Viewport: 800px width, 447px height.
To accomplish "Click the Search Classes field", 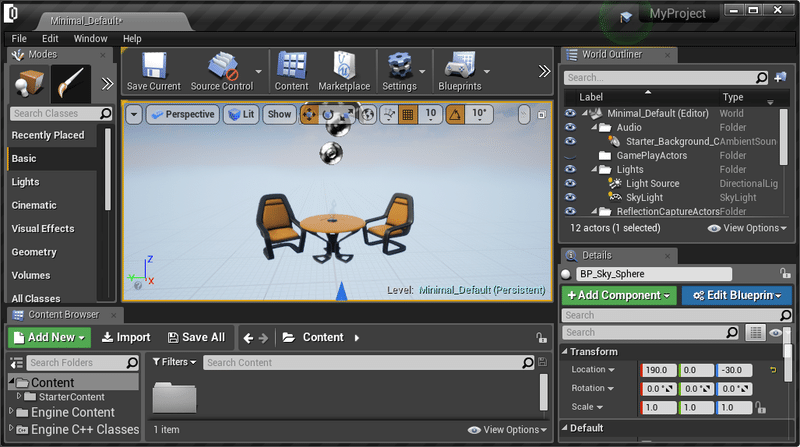I will [61, 113].
